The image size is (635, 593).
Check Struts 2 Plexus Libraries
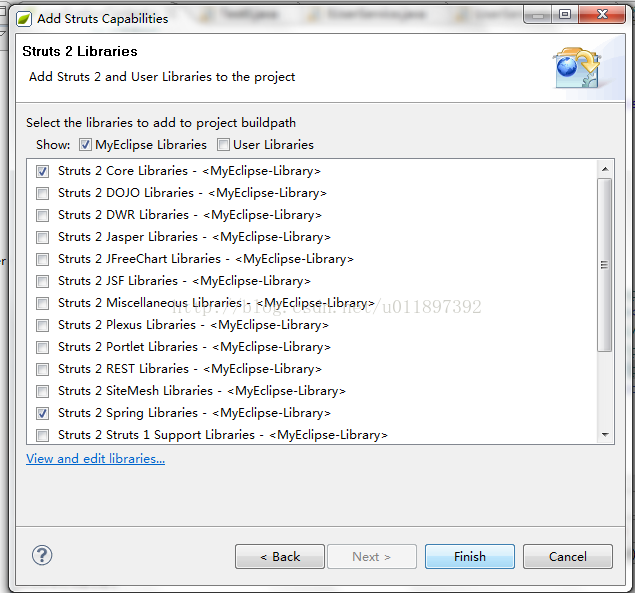pyautogui.click(x=43, y=325)
